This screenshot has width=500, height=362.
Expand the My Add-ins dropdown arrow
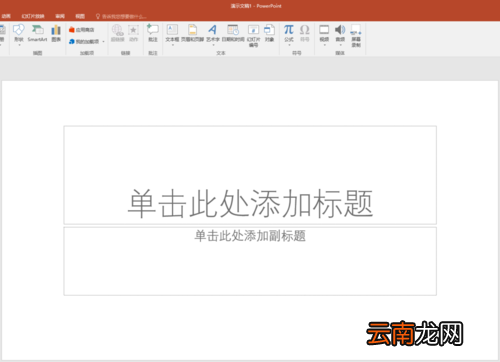pyautogui.click(x=103, y=42)
